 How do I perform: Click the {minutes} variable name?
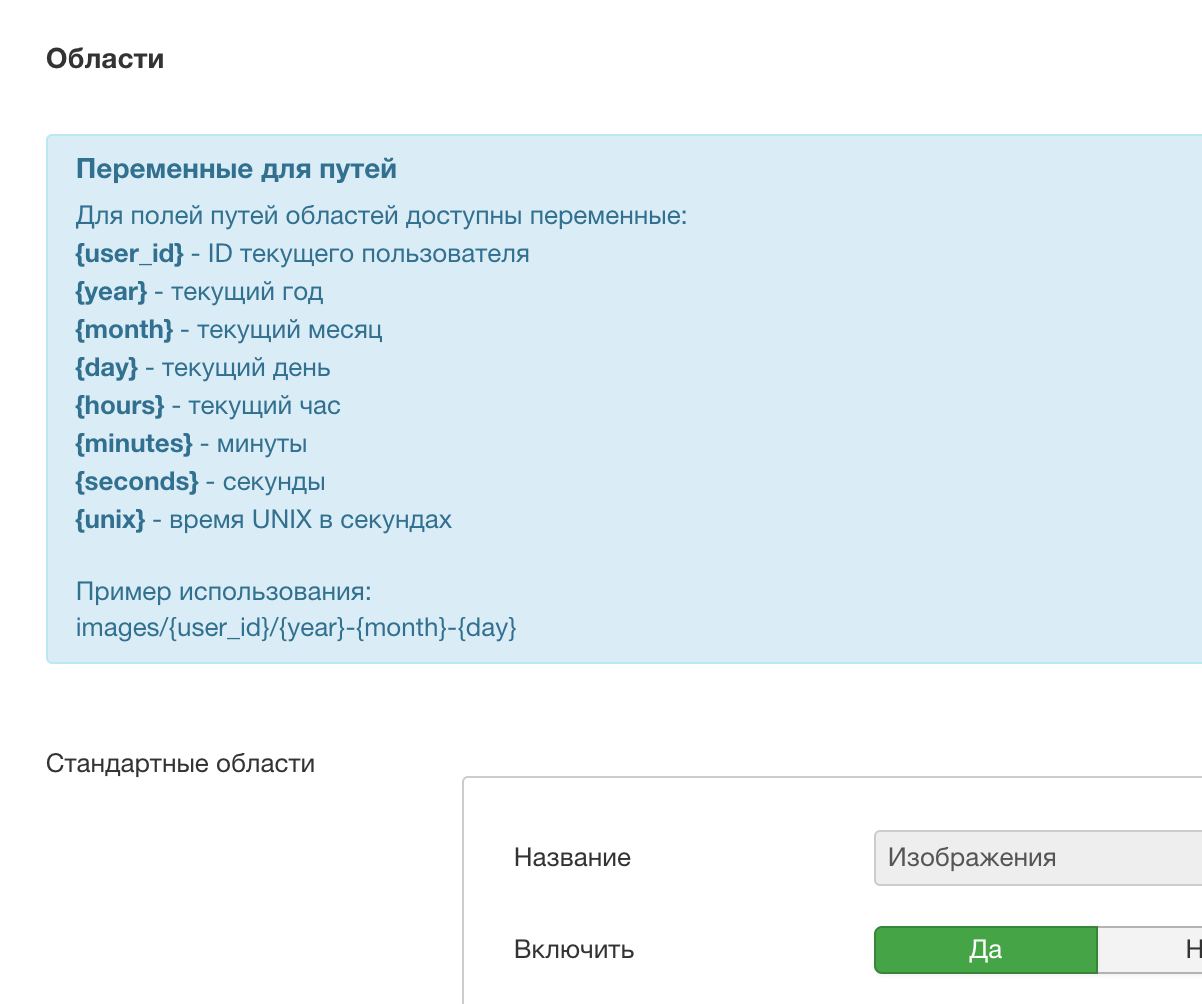coord(133,444)
